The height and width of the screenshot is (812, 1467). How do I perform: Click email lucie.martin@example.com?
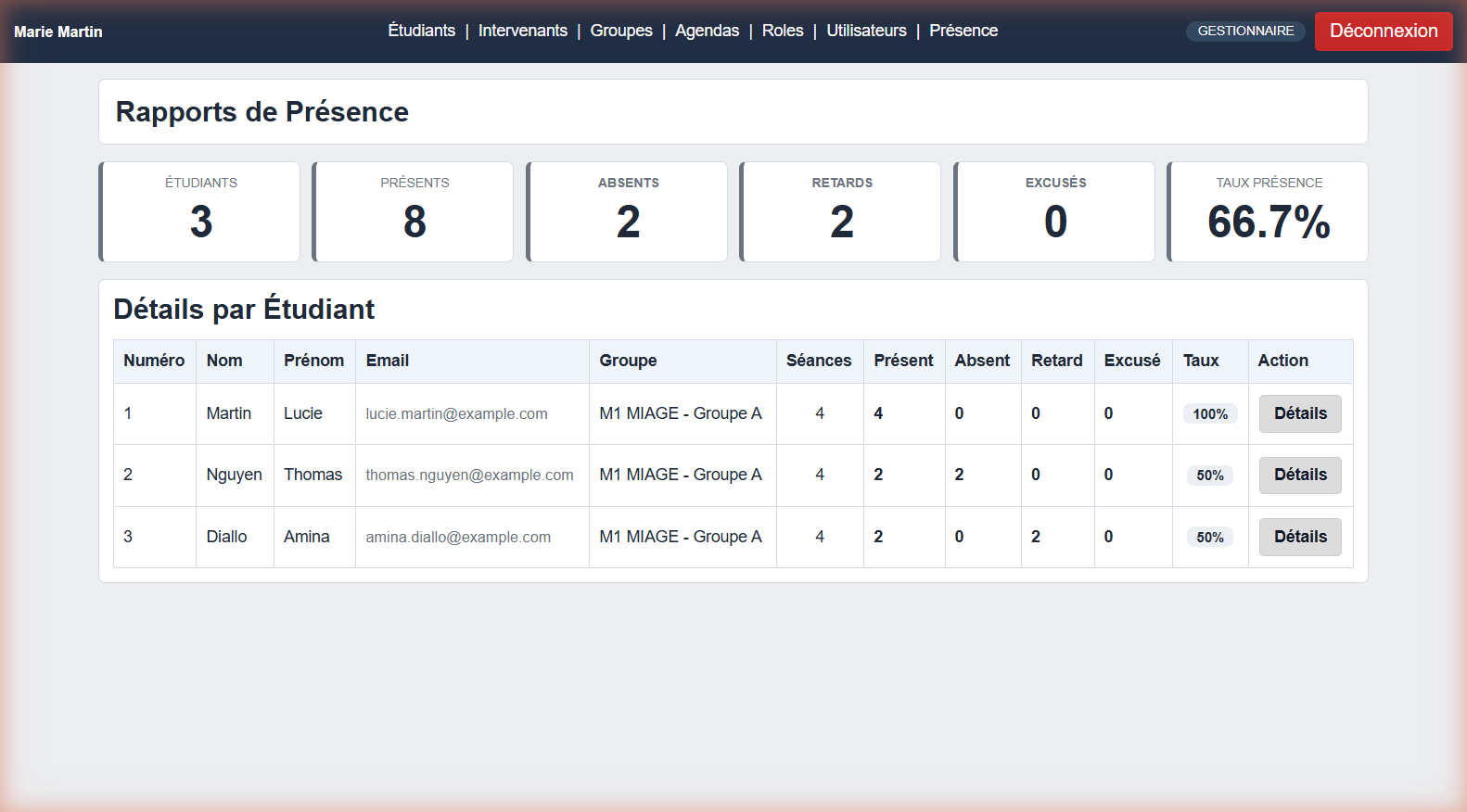tap(456, 414)
